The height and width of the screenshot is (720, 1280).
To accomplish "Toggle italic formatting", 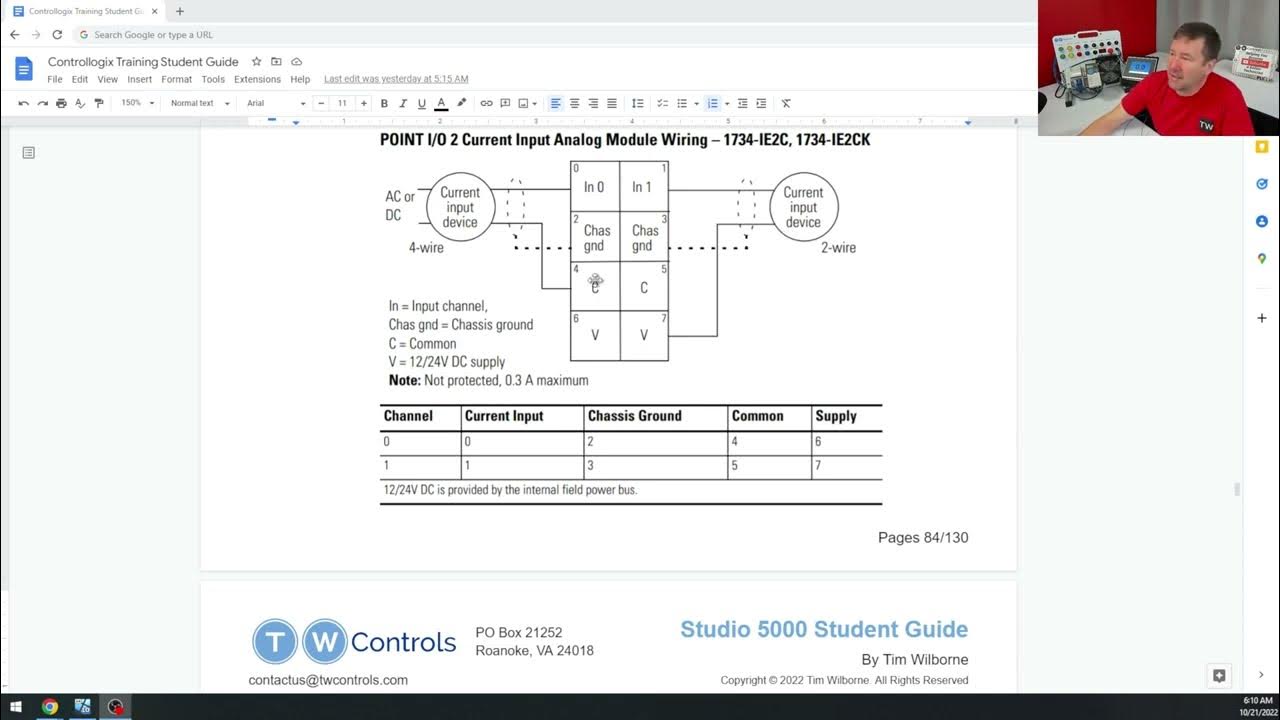I will tap(403, 103).
